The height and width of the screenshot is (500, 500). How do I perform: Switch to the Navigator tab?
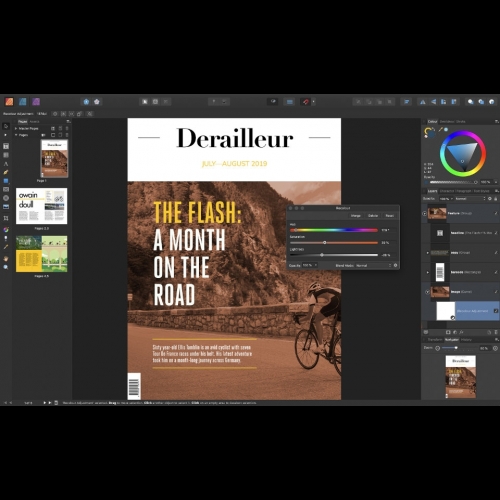click(452, 340)
